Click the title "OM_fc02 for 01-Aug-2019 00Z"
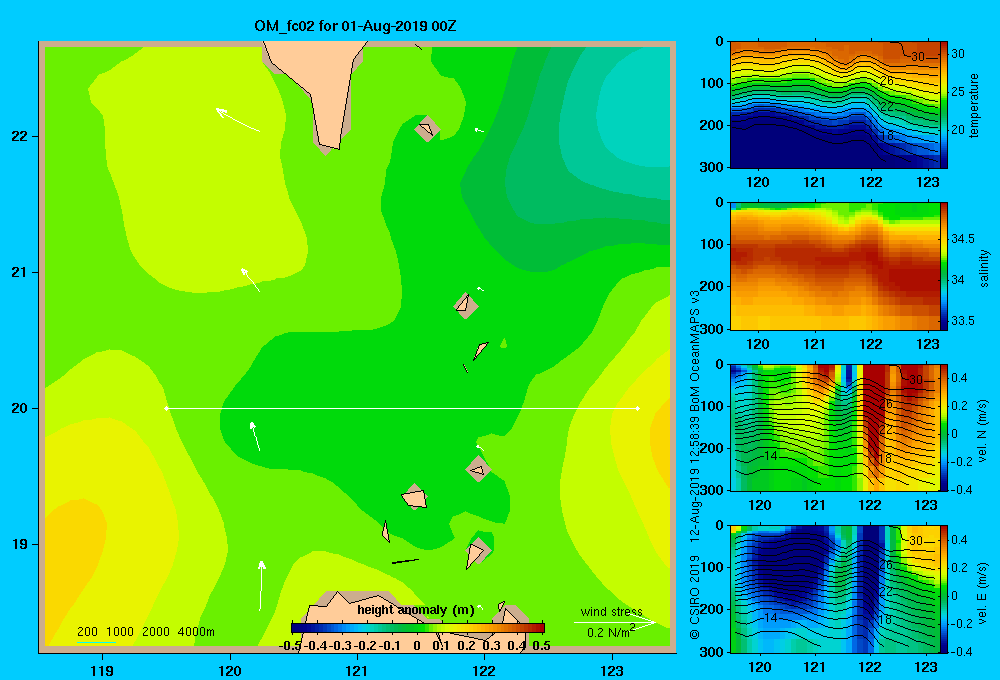The height and width of the screenshot is (680, 1000). tap(355, 26)
